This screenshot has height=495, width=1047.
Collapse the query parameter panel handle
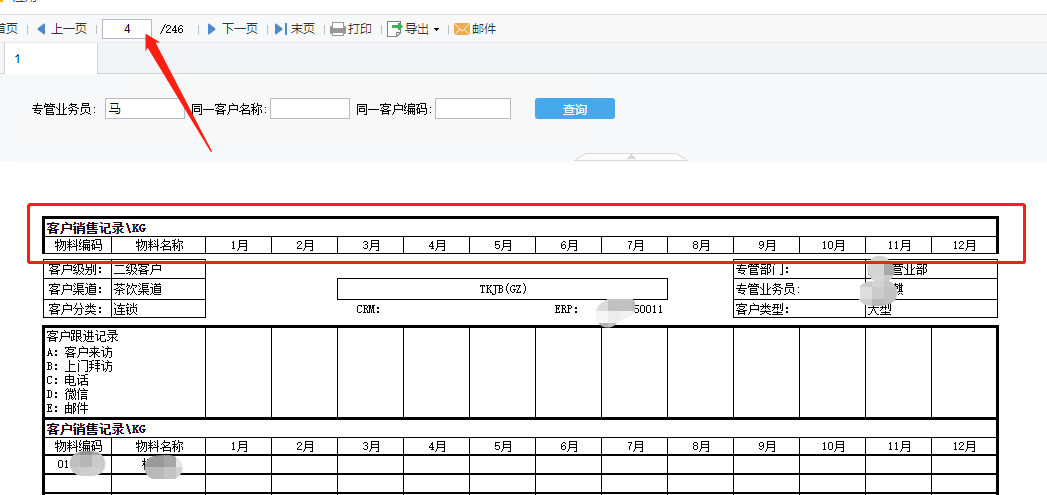tap(631, 157)
